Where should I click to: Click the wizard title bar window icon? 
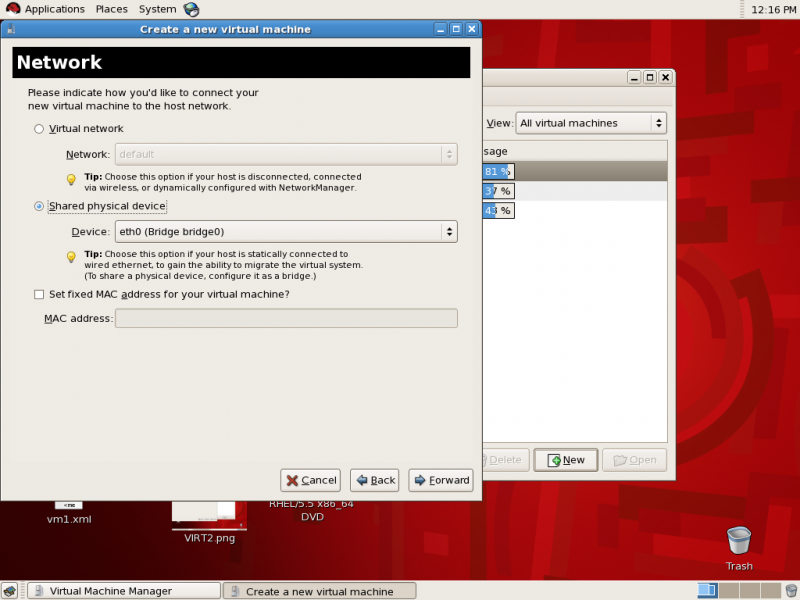pyautogui.click(x=11, y=29)
